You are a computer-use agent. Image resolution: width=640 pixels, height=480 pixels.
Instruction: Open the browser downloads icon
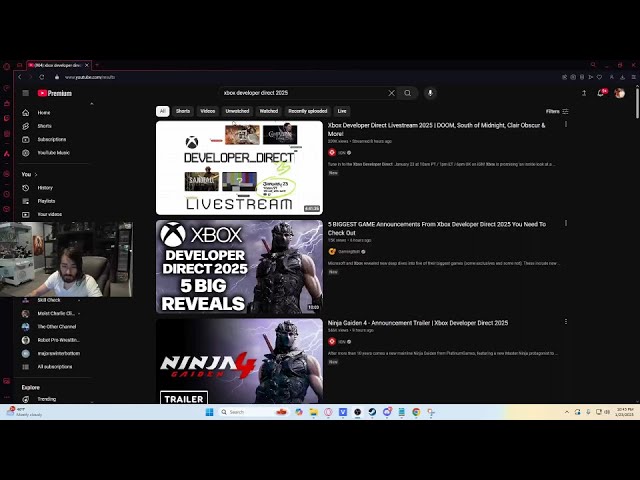coord(622,77)
